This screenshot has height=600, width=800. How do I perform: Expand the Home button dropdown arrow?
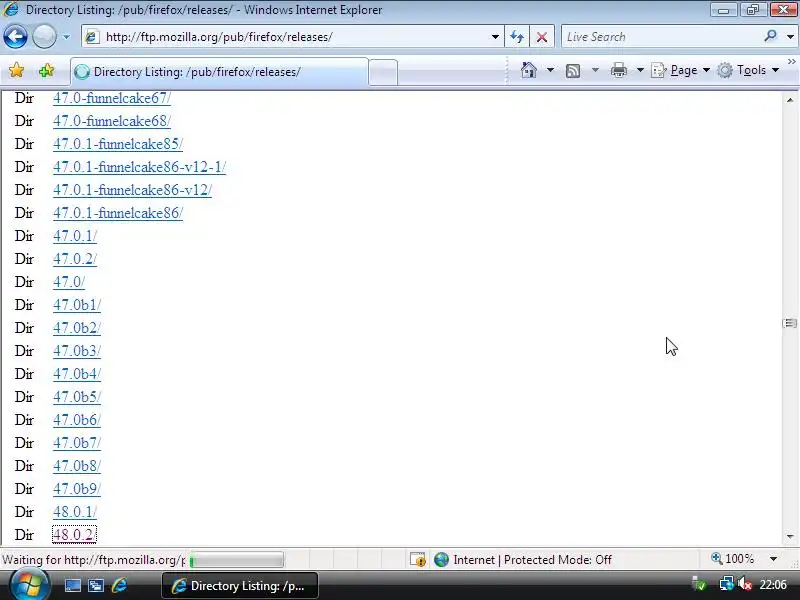click(x=550, y=70)
